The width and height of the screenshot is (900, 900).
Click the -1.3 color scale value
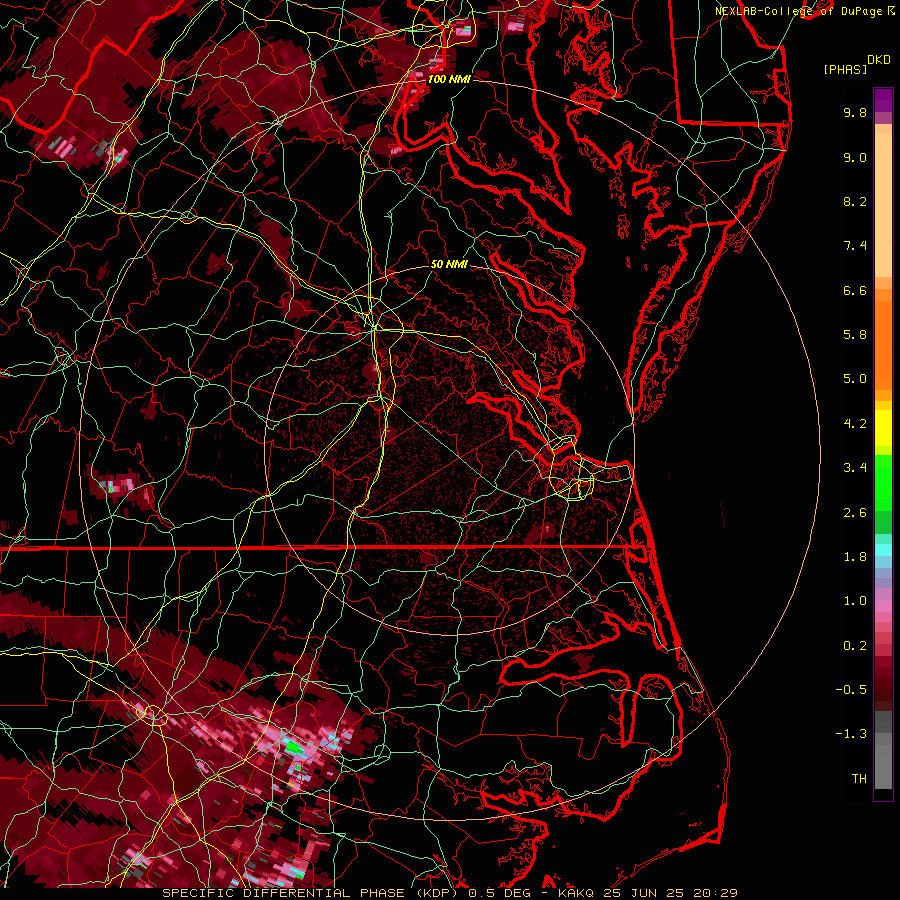851,734
